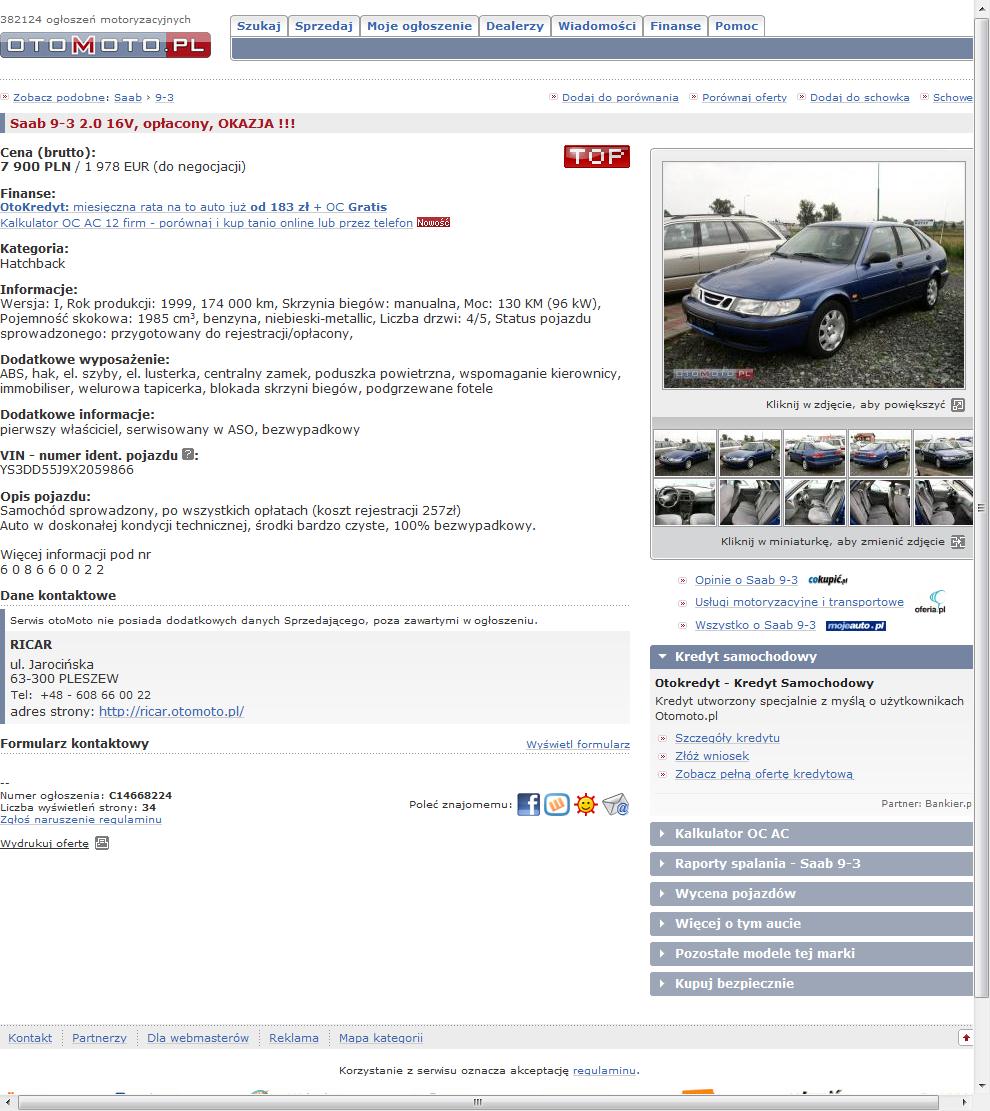Click Wydrukuj ofertę link
This screenshot has height=1111, width=990.
click(45, 844)
